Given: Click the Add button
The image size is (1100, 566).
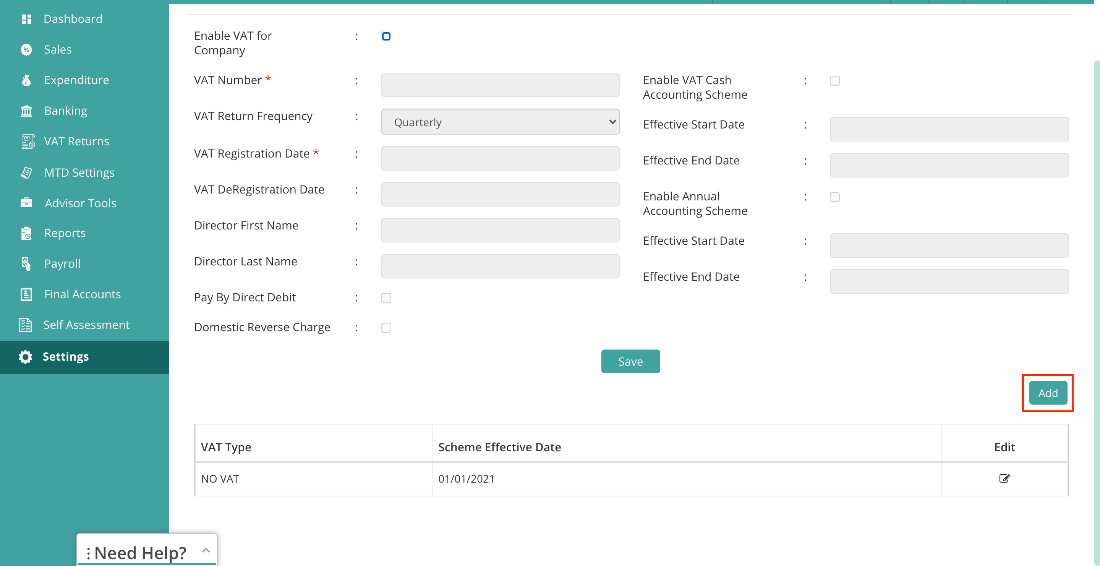Looking at the screenshot, I should coord(1048,393).
